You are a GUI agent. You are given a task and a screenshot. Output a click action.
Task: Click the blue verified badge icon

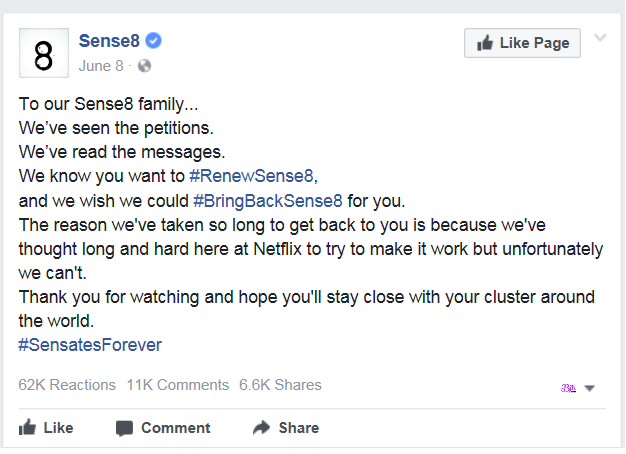click(x=154, y=41)
